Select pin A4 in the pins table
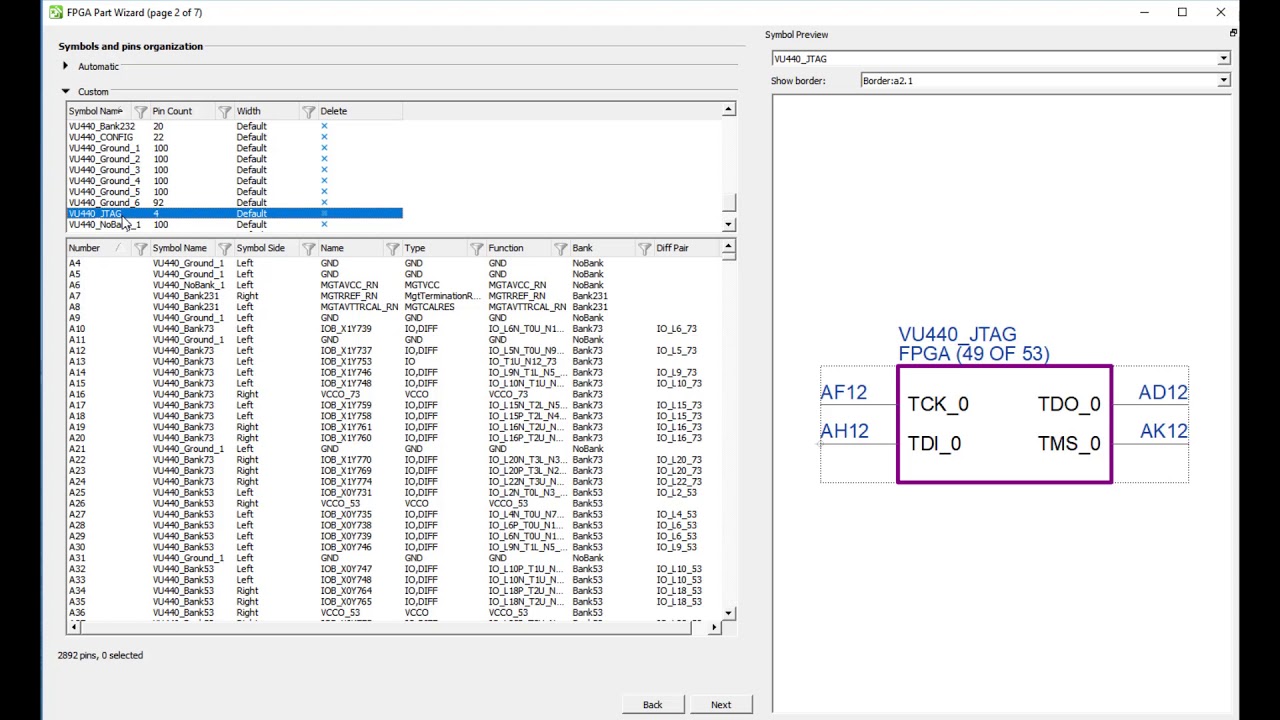 tap(75, 263)
